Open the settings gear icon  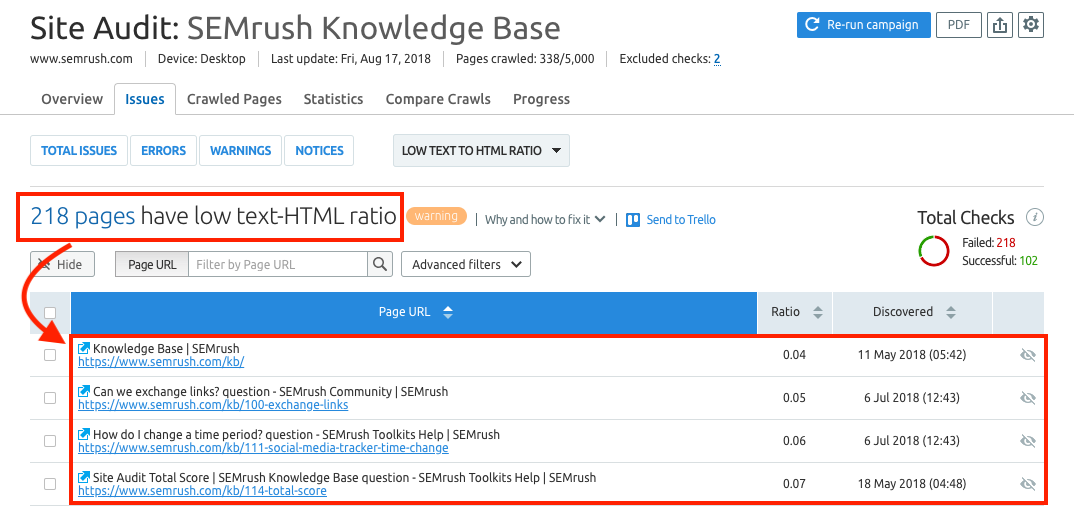coord(1031,25)
